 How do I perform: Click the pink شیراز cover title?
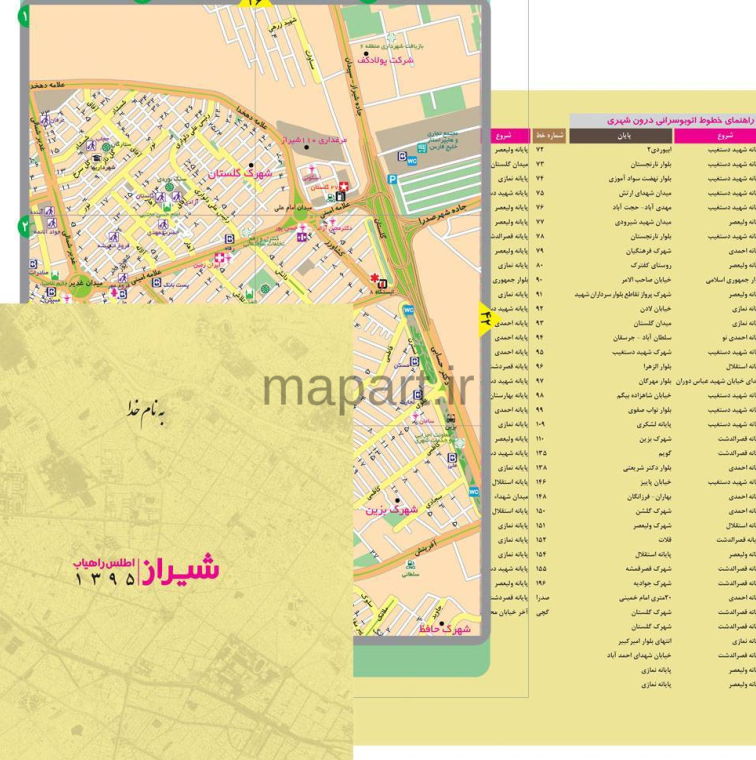(x=181, y=570)
